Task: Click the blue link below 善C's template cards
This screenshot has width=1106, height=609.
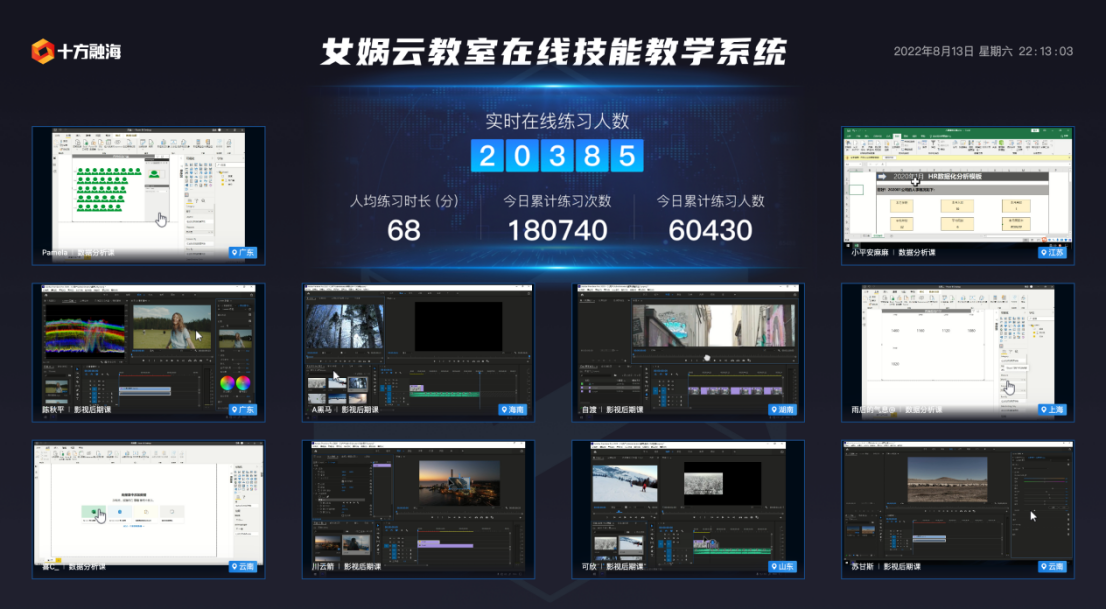Action: [132, 526]
